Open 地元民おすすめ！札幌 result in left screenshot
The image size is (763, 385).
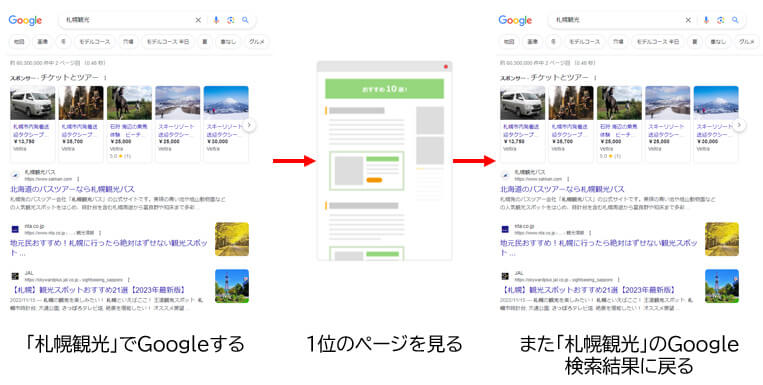(109, 247)
